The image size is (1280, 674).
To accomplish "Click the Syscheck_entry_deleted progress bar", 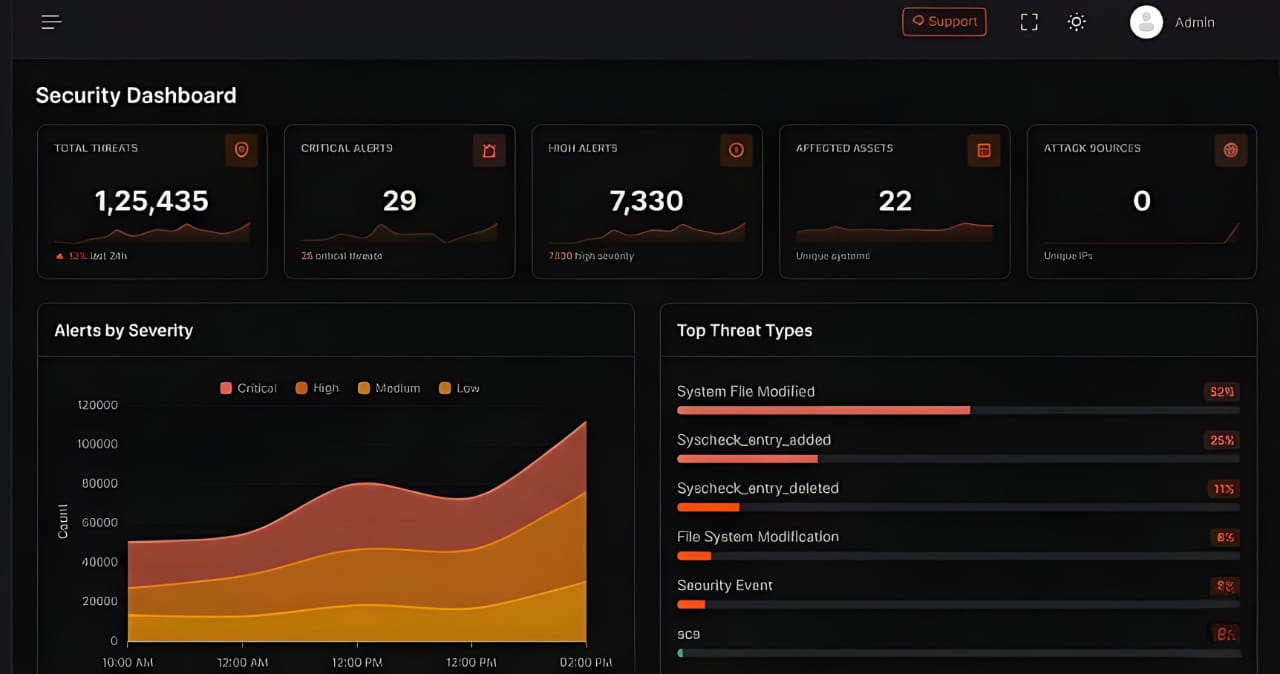I will [x=958, y=507].
